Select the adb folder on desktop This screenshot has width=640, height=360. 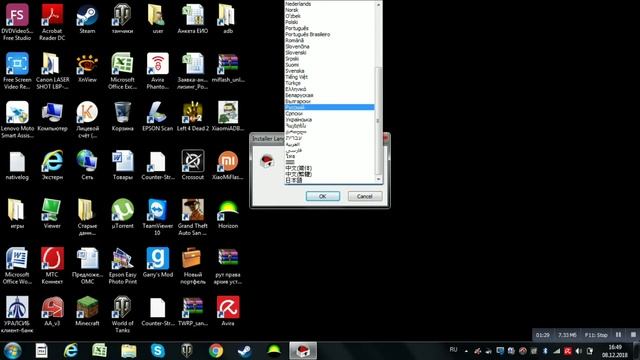click(x=228, y=19)
